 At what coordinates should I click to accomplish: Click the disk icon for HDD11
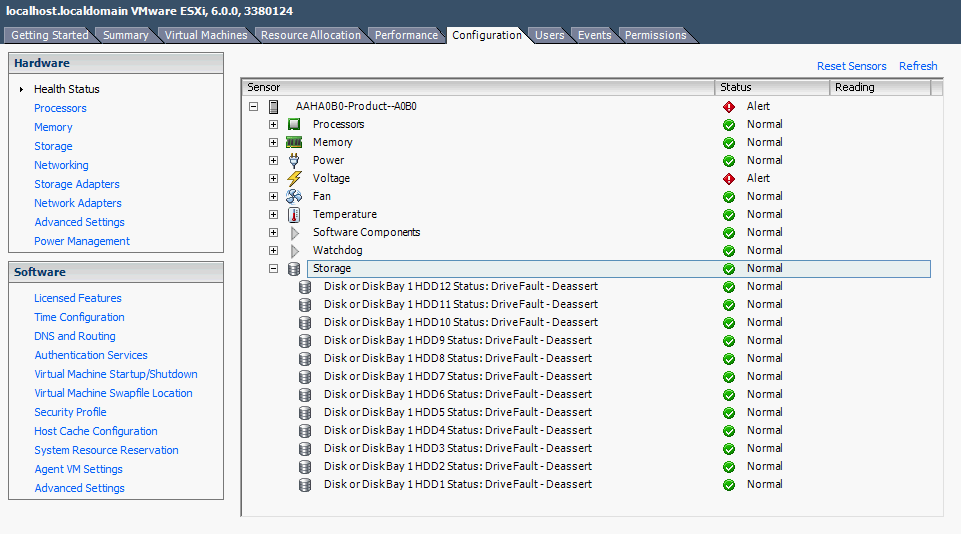[x=305, y=305]
